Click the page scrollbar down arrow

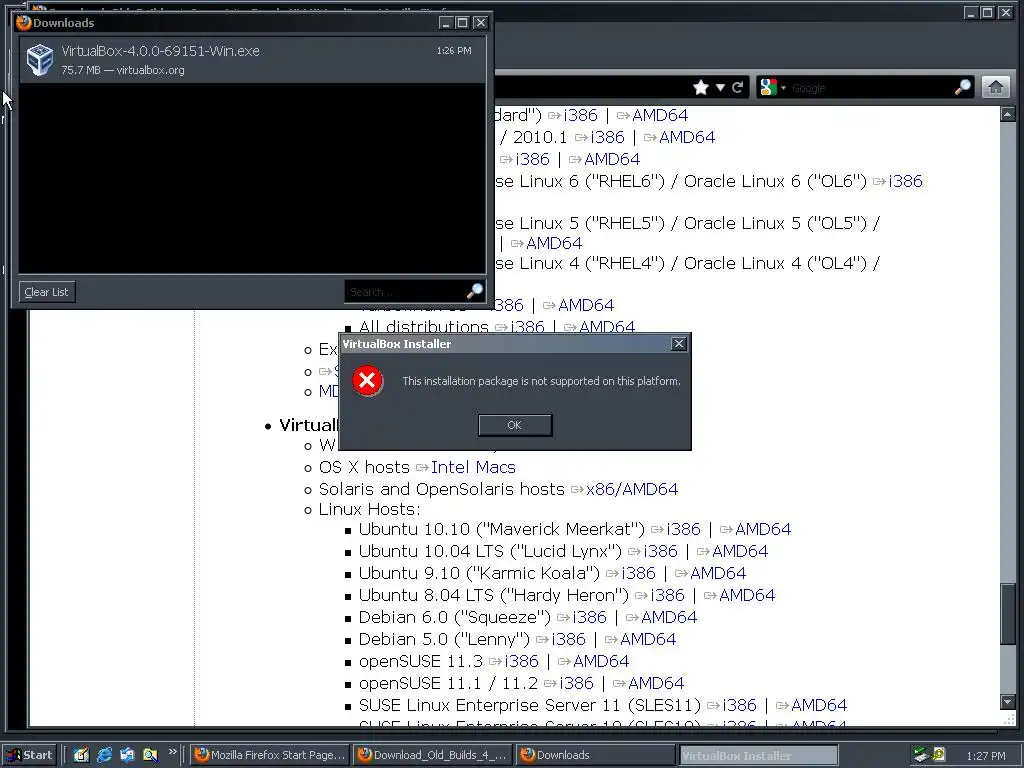pos(1008,702)
